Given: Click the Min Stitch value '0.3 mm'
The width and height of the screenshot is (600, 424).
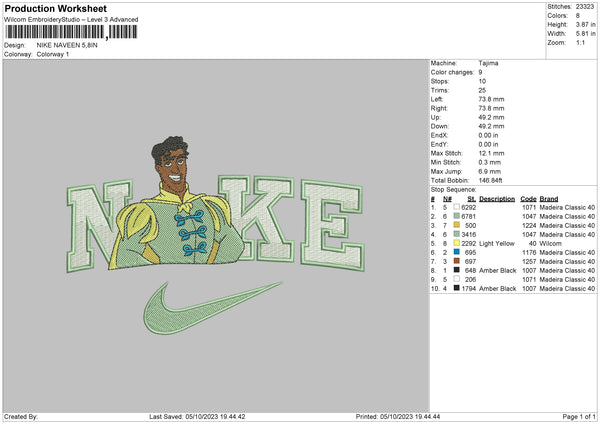Looking at the screenshot, I should click(x=490, y=162).
